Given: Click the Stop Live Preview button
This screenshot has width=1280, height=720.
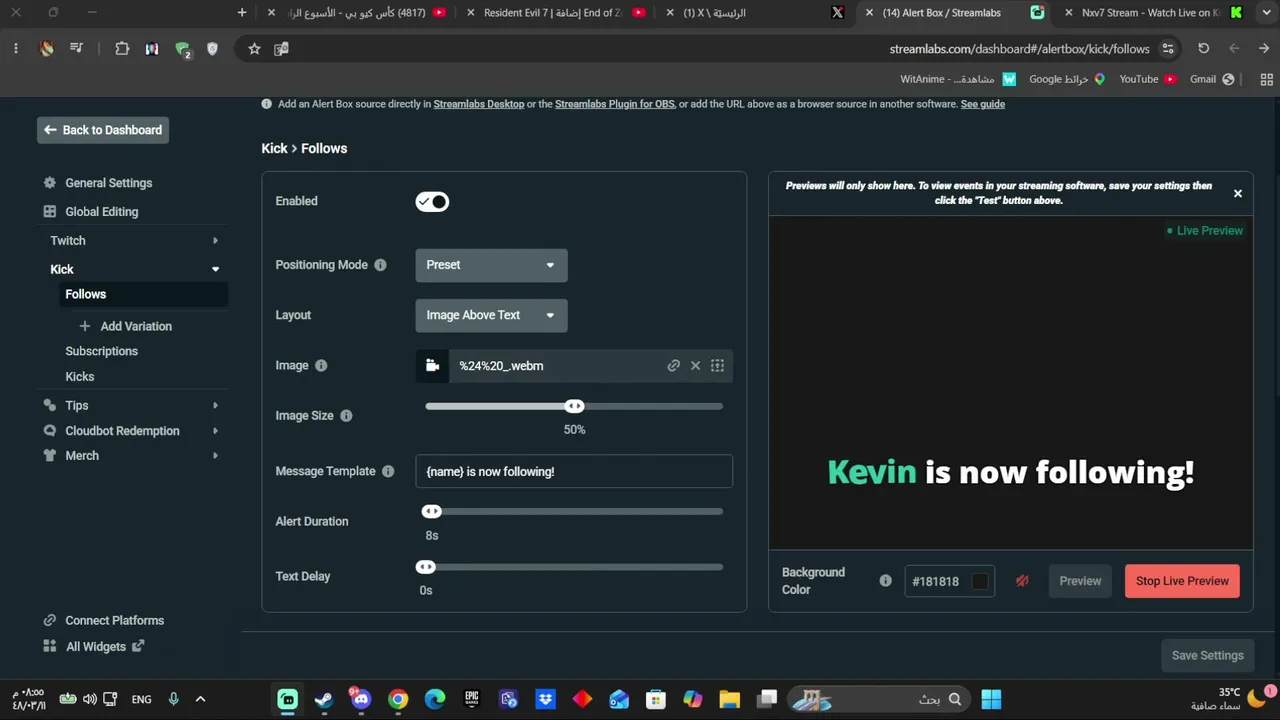Looking at the screenshot, I should pyautogui.click(x=1182, y=581).
